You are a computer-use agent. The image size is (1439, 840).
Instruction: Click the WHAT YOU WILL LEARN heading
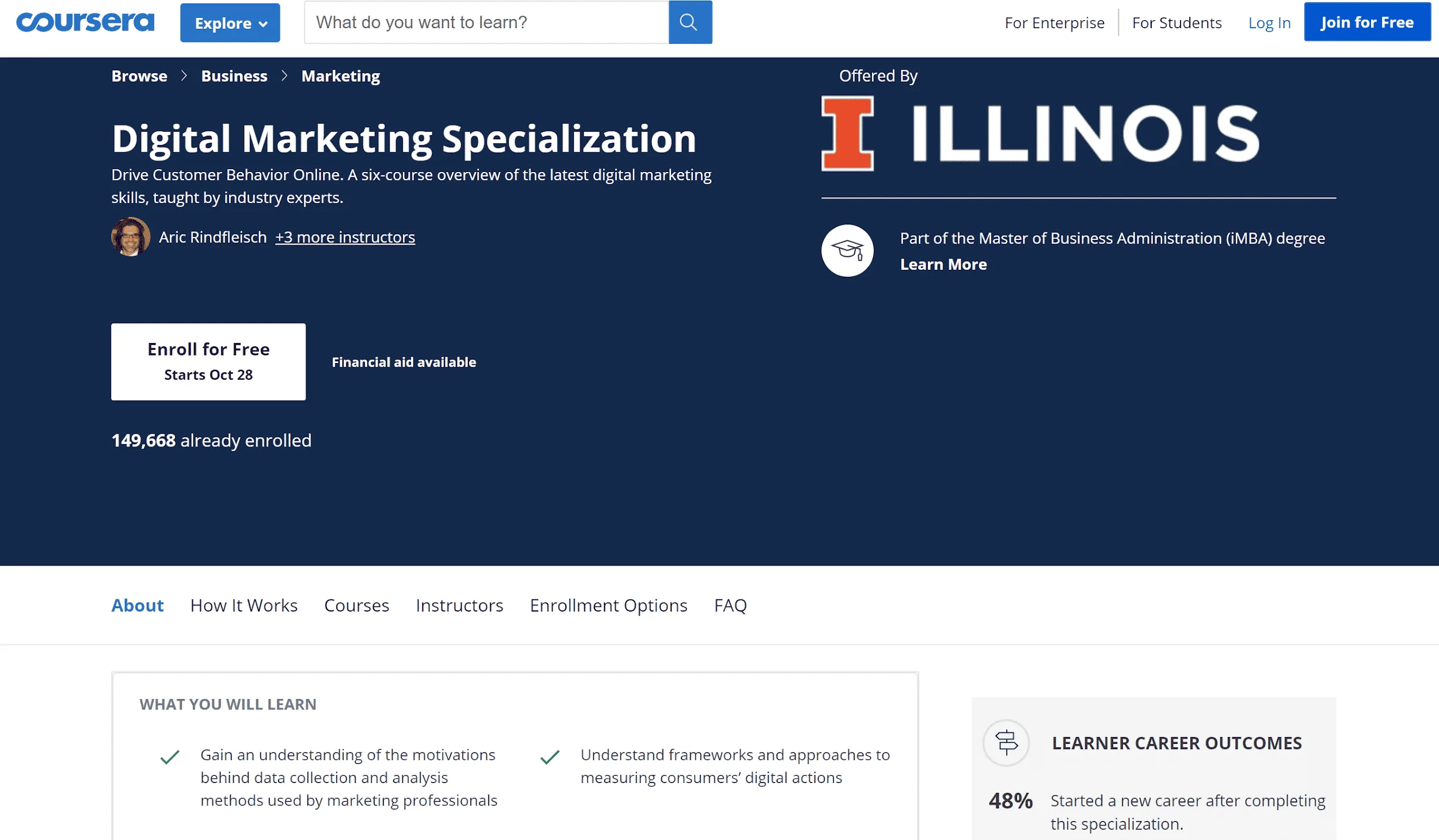click(x=228, y=704)
